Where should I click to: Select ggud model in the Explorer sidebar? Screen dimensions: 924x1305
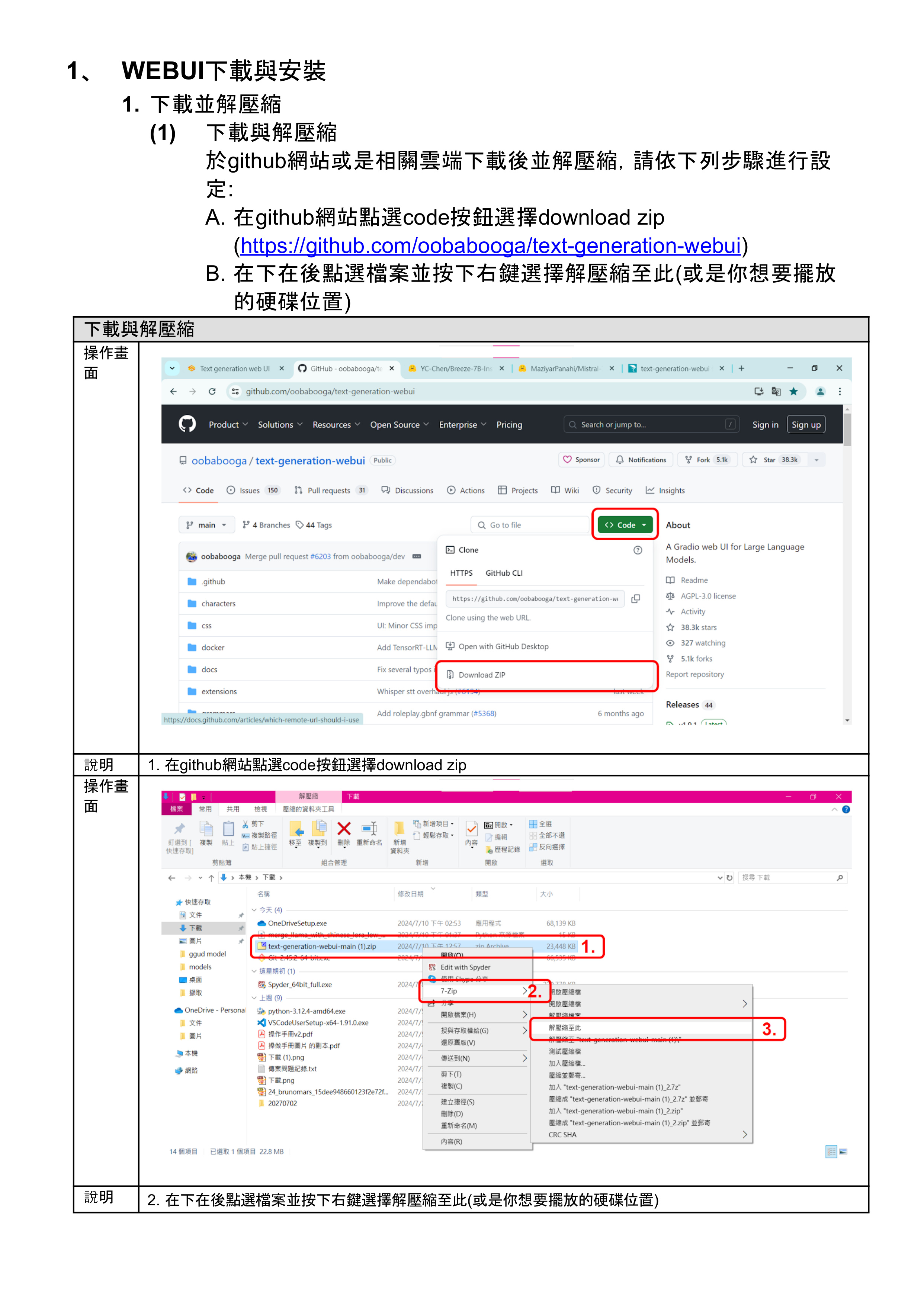coord(207,954)
